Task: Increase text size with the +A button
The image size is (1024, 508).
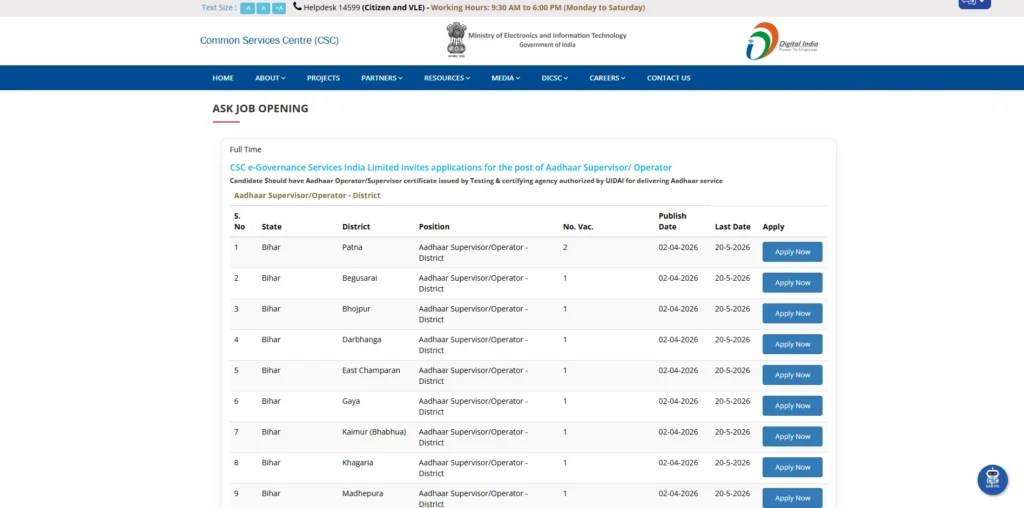Action: [x=279, y=8]
